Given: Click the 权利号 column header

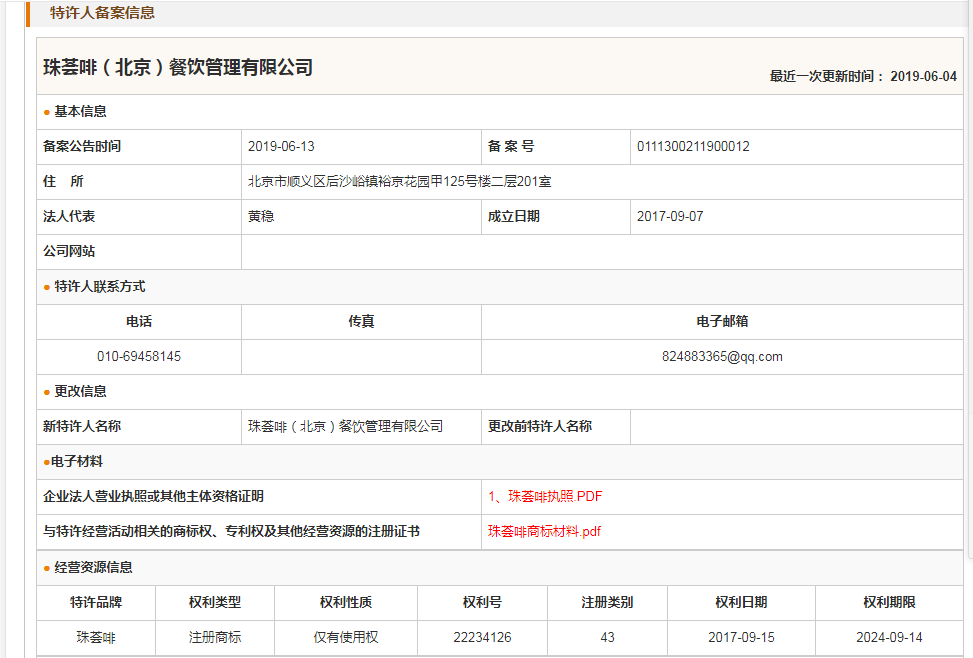Looking at the screenshot, I should [482, 602].
